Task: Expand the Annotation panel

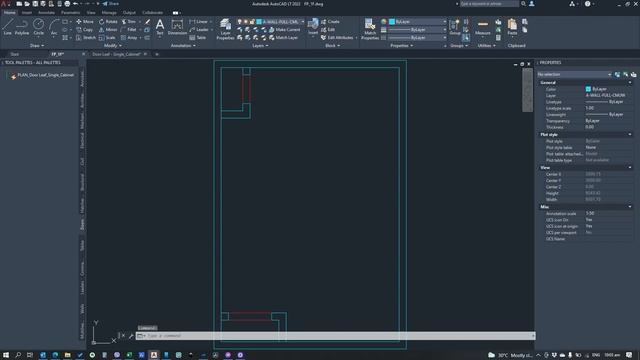Action: (x=183, y=46)
